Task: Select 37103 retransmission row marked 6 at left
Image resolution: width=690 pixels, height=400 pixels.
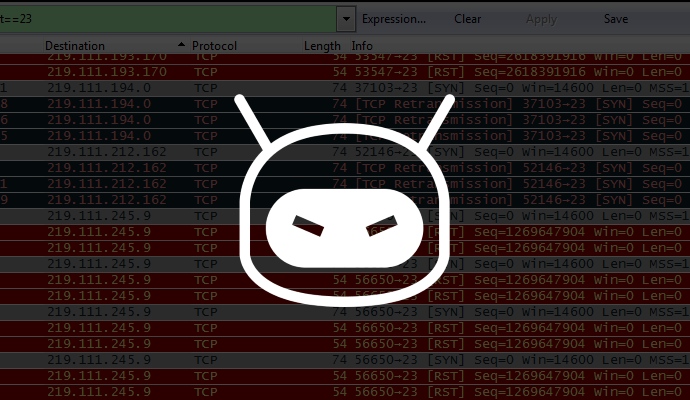Action: click(x=345, y=120)
